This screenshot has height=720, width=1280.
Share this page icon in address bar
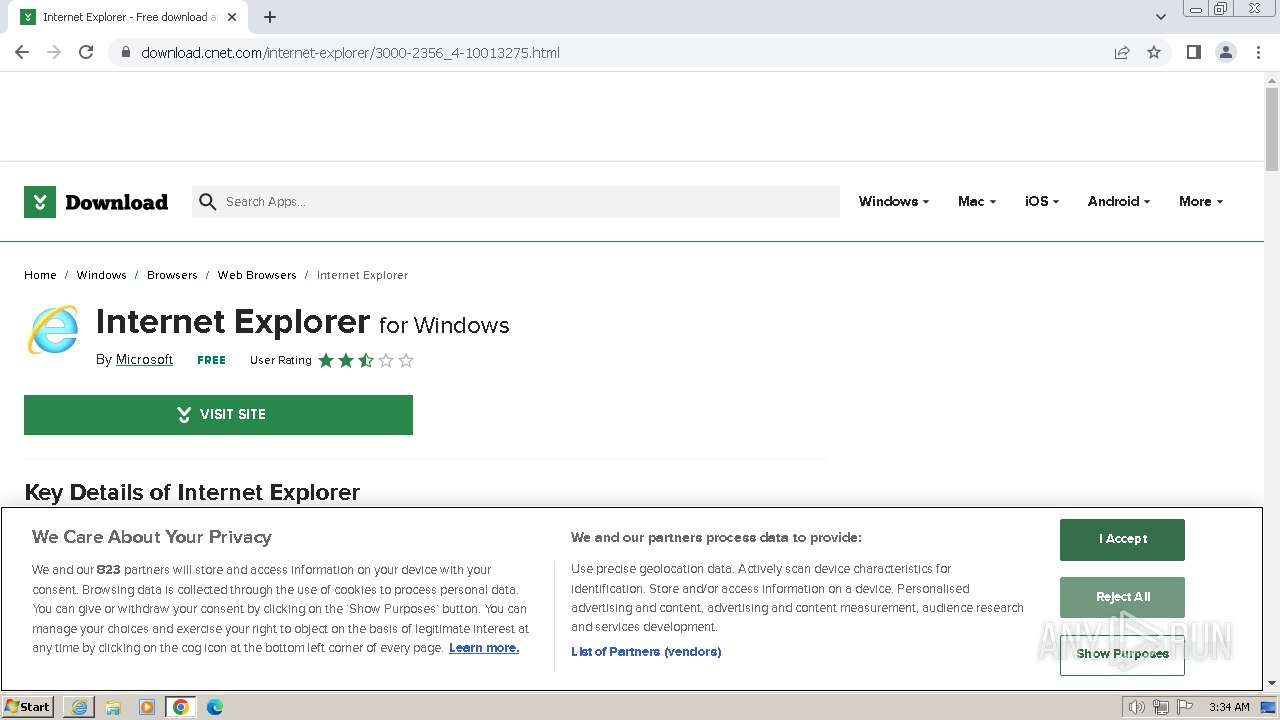click(x=1122, y=52)
